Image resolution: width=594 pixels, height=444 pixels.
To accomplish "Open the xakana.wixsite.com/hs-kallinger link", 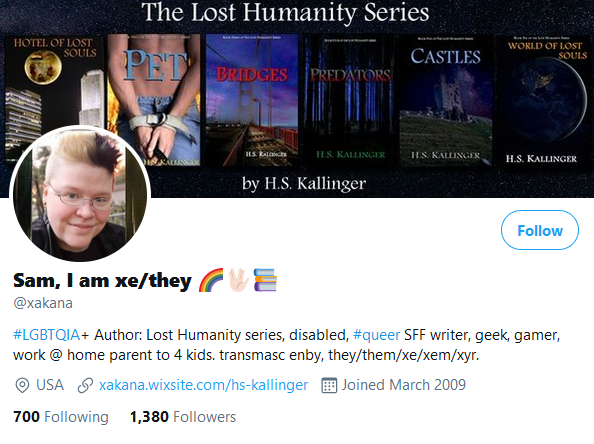I will click(x=203, y=385).
